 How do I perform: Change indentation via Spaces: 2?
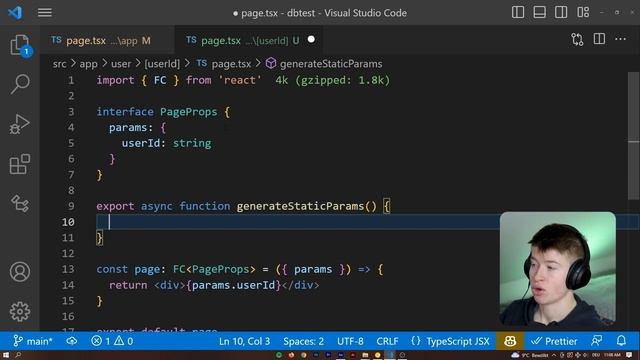[x=303, y=341]
